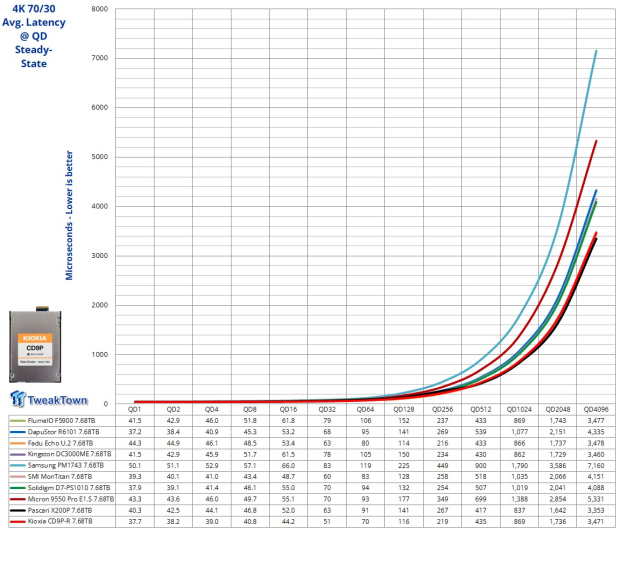Click FlumeIO F5900 QD64 value '106'
The width and height of the screenshot is (620, 568).
click(x=365, y=420)
